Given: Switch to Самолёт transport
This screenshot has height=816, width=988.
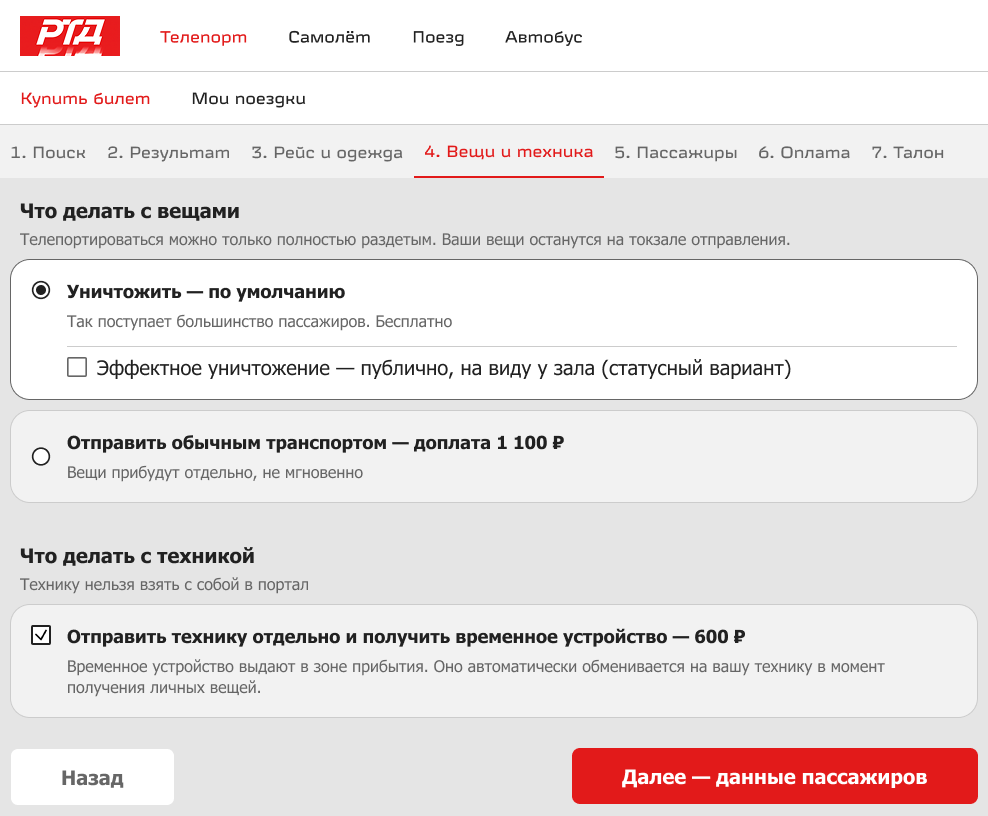Looking at the screenshot, I should 330,37.
